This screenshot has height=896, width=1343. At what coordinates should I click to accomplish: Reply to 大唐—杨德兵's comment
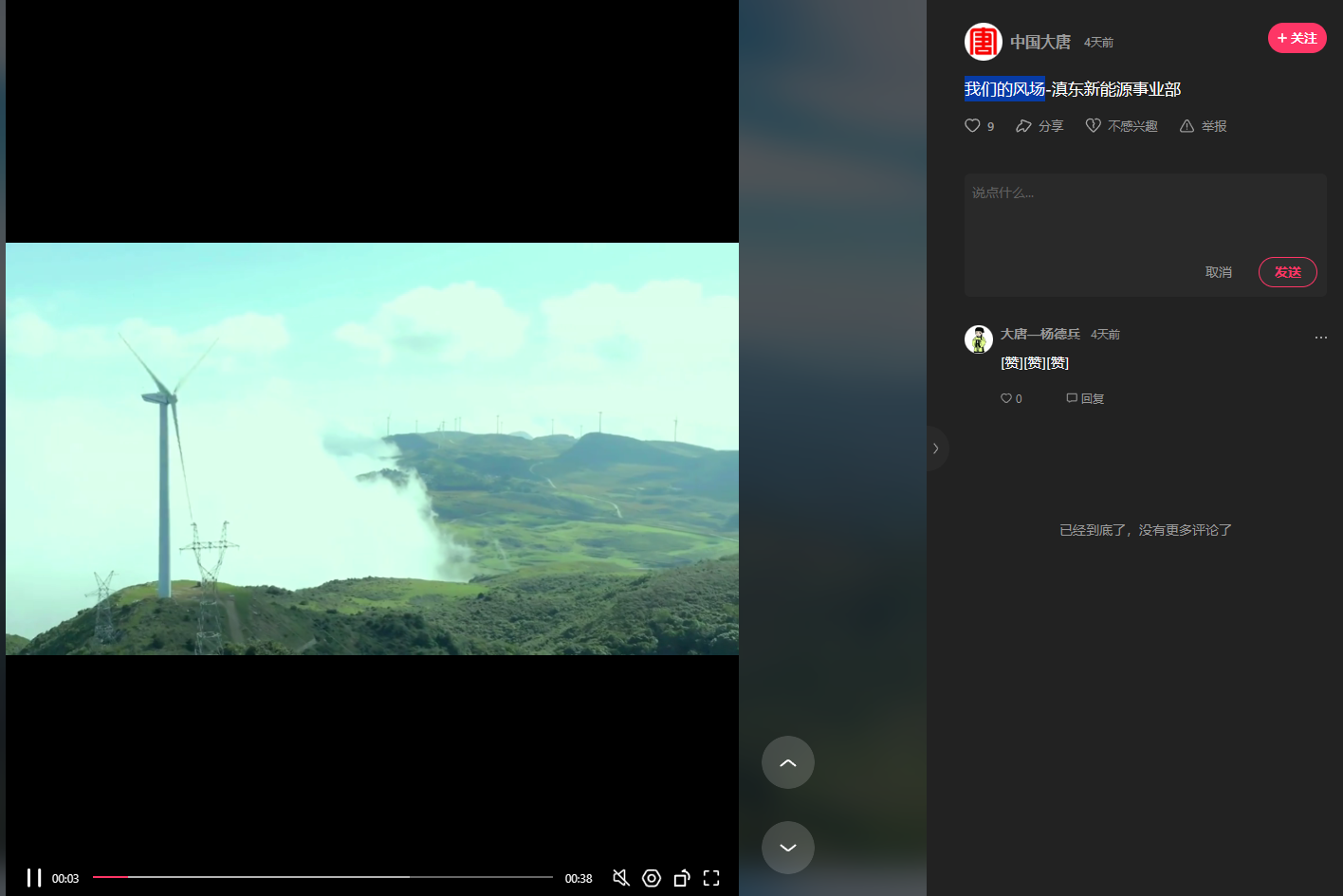click(x=1085, y=399)
